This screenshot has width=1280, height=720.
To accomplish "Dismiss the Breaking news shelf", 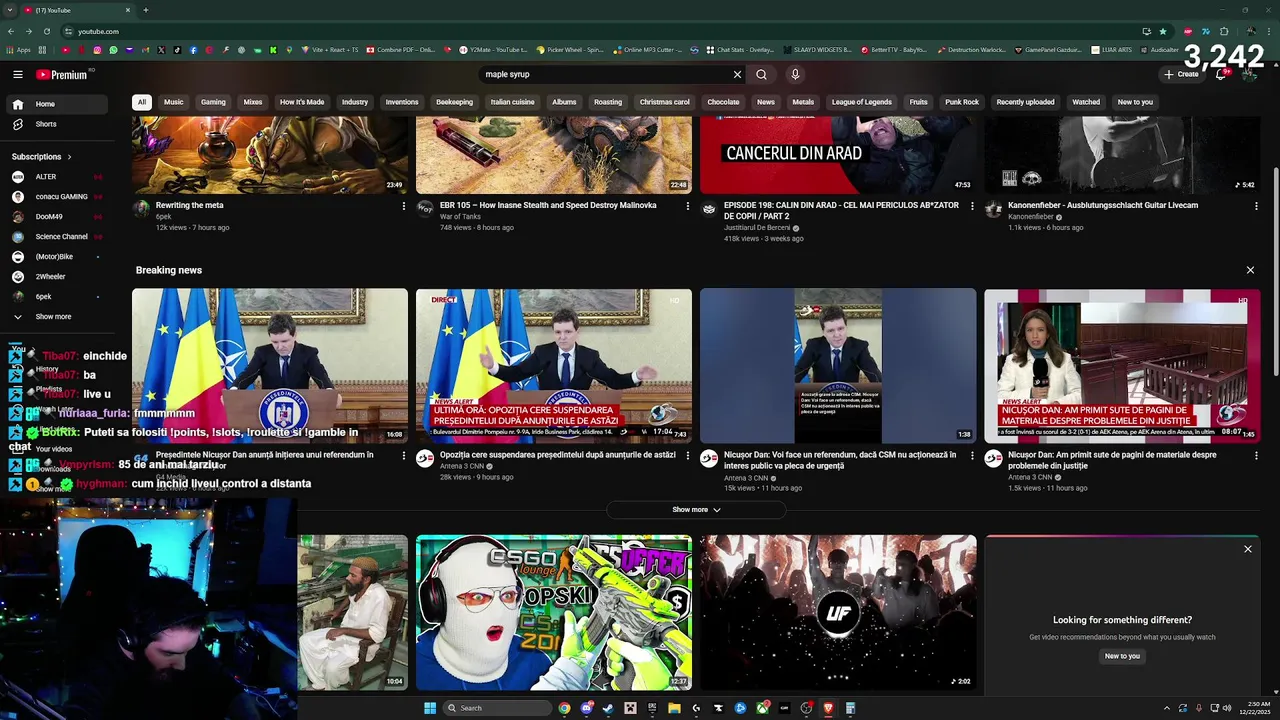I will 1250,270.
